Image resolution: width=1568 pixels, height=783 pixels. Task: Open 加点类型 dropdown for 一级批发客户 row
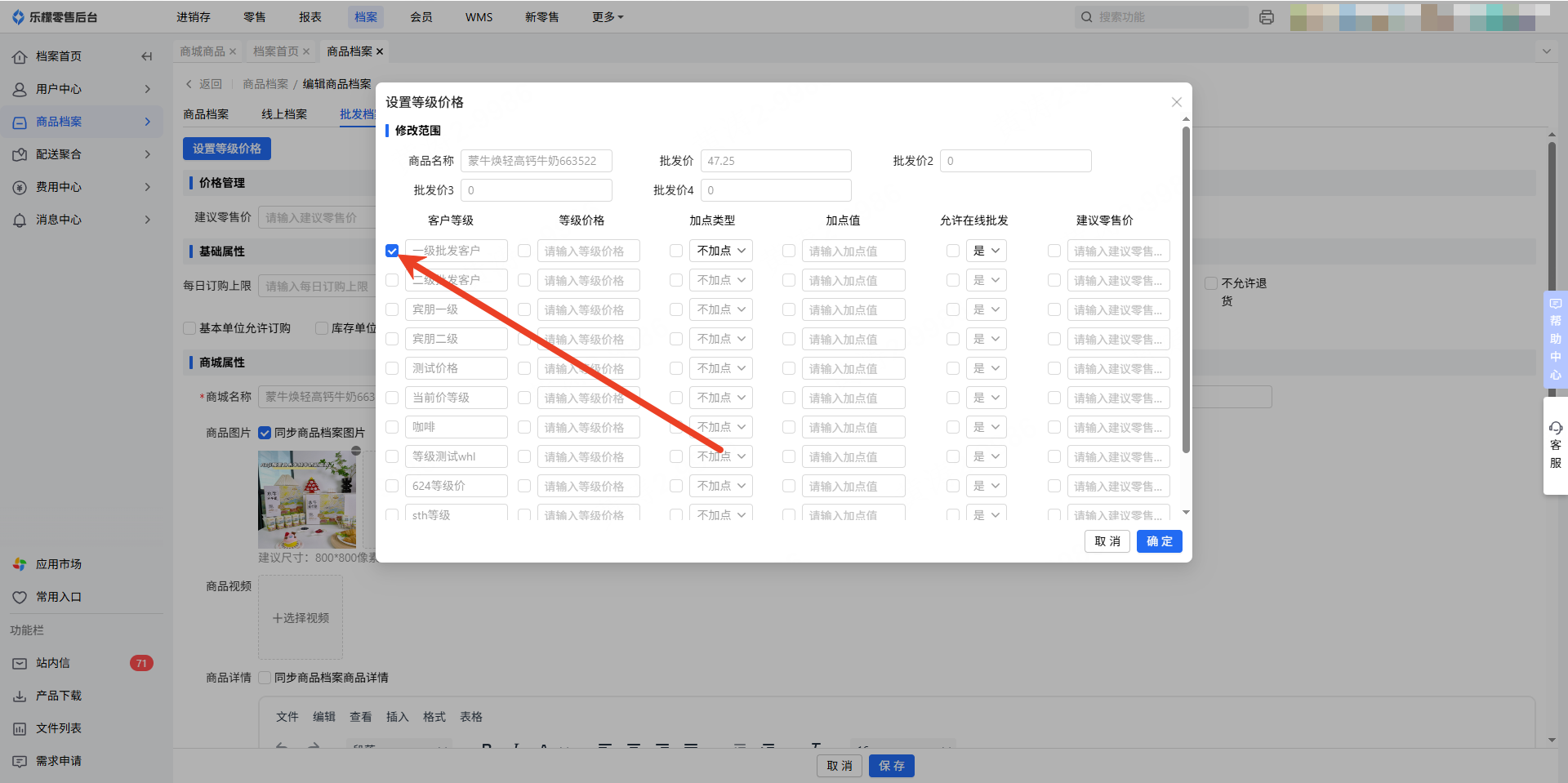click(x=721, y=251)
